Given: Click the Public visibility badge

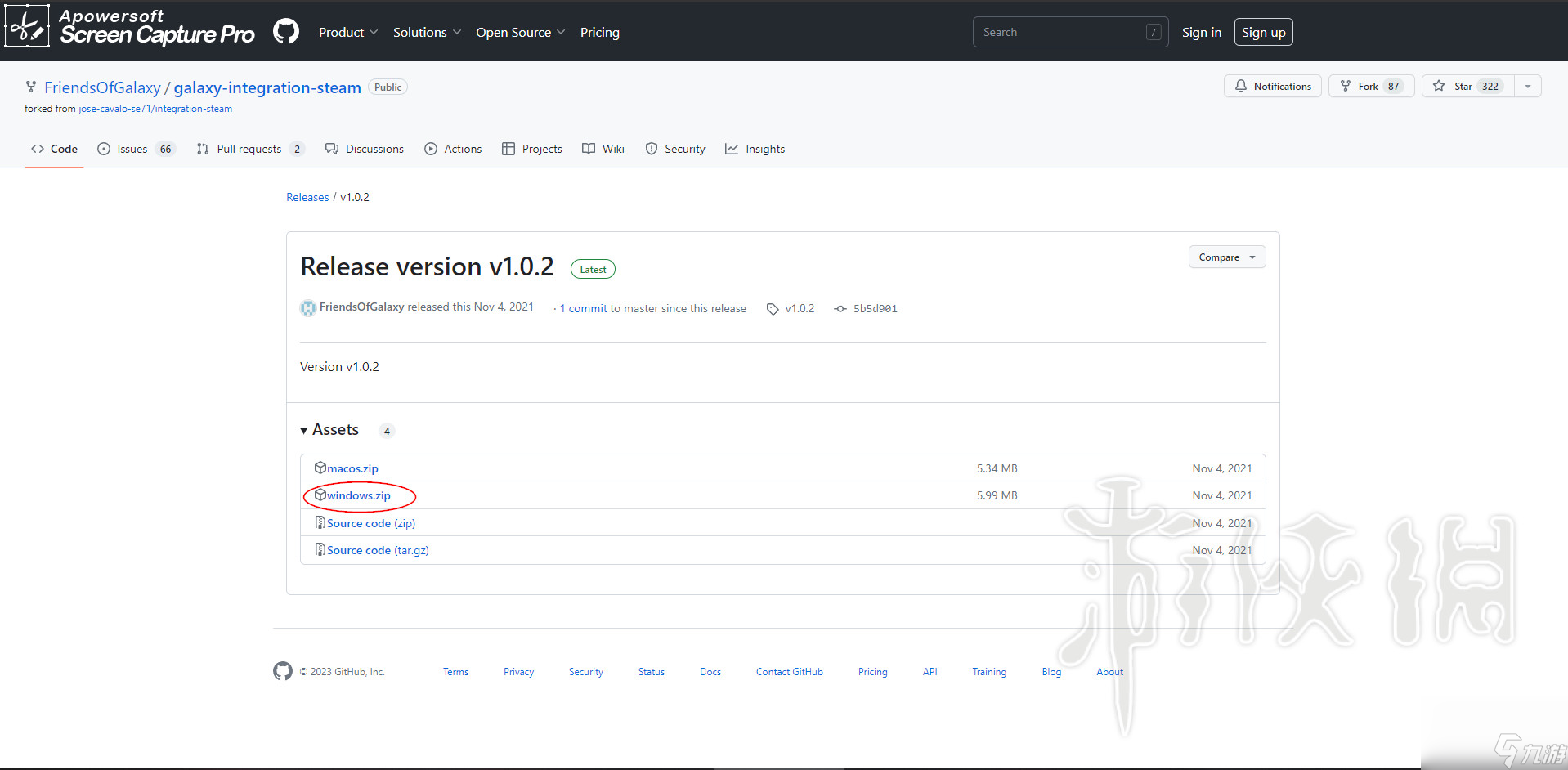Looking at the screenshot, I should [x=388, y=87].
